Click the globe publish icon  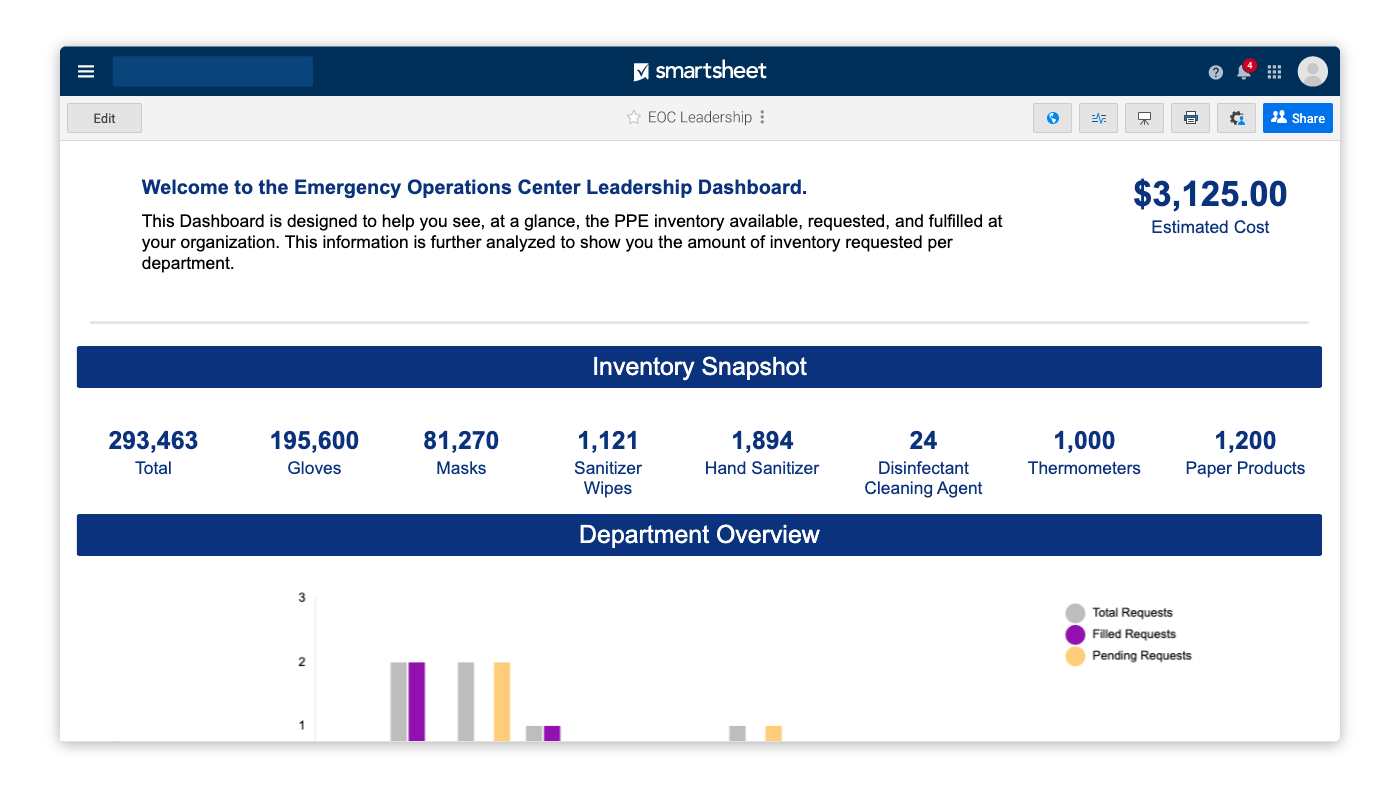pos(1052,118)
